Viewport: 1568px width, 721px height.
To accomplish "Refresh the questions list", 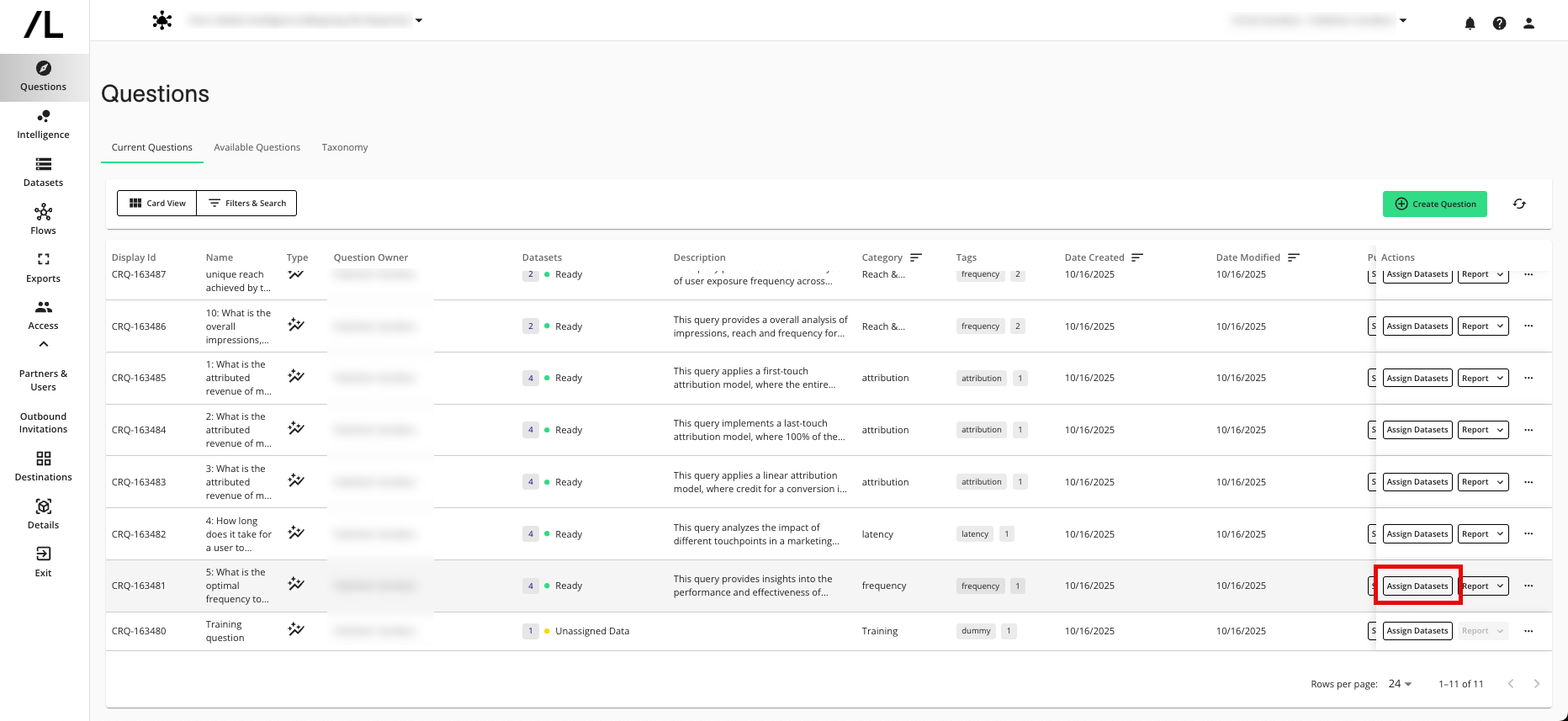I will click(1519, 204).
